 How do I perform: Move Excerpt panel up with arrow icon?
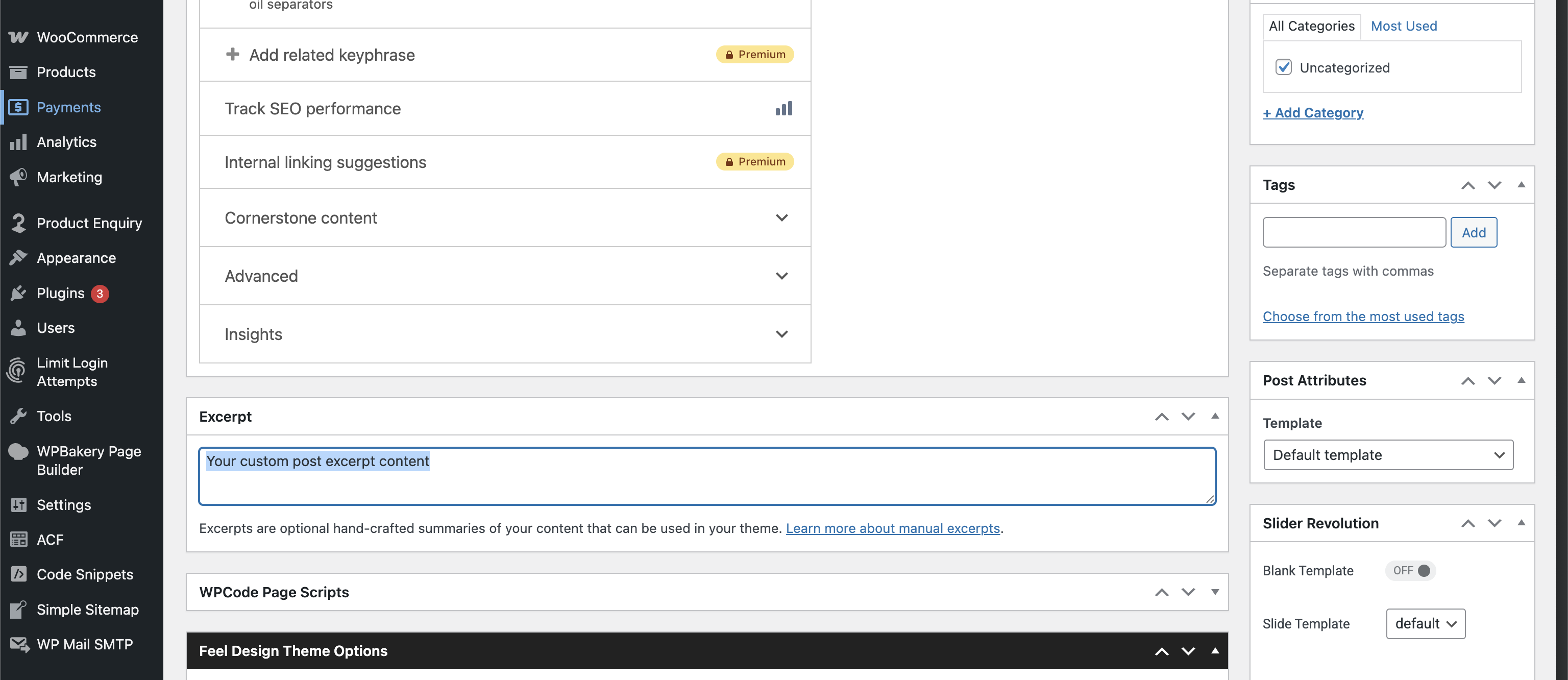(x=1161, y=417)
